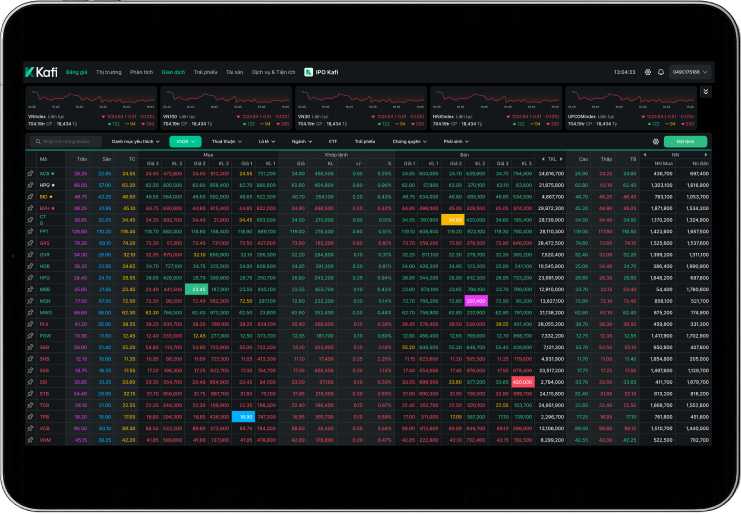This screenshot has width=741, height=514.
Task: Open Tài sản menu
Action: click(x=234, y=72)
